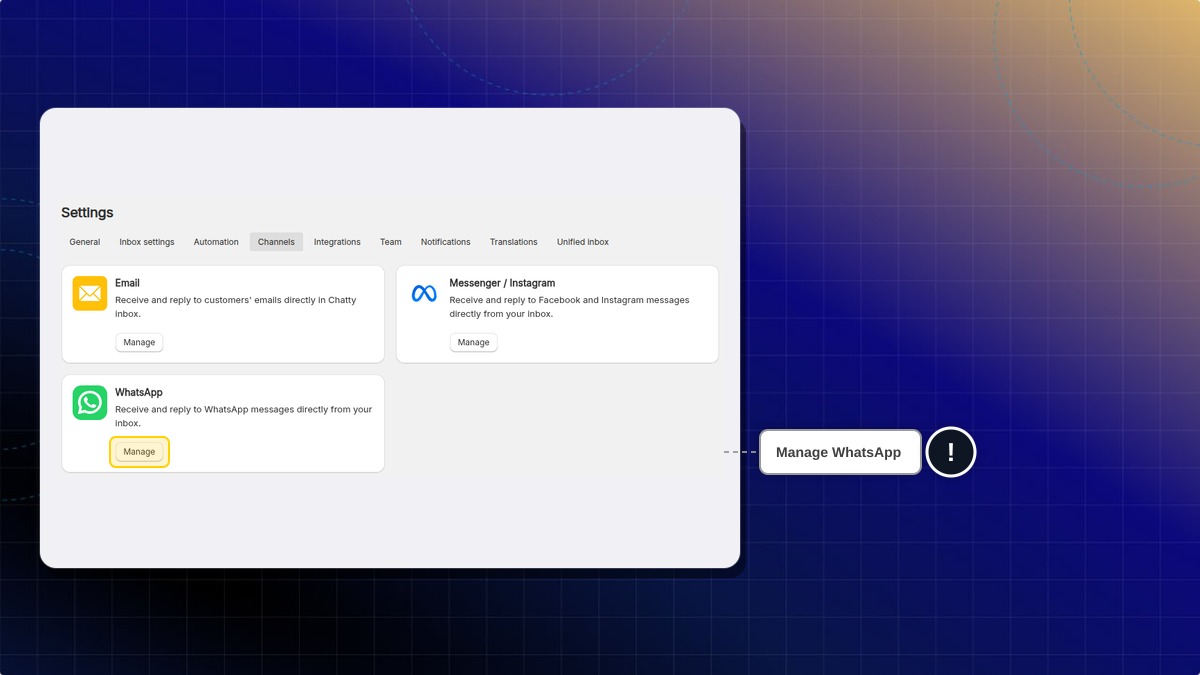This screenshot has height=675, width=1200.
Task: Click the yellow Email envelope icon
Action: click(x=90, y=293)
